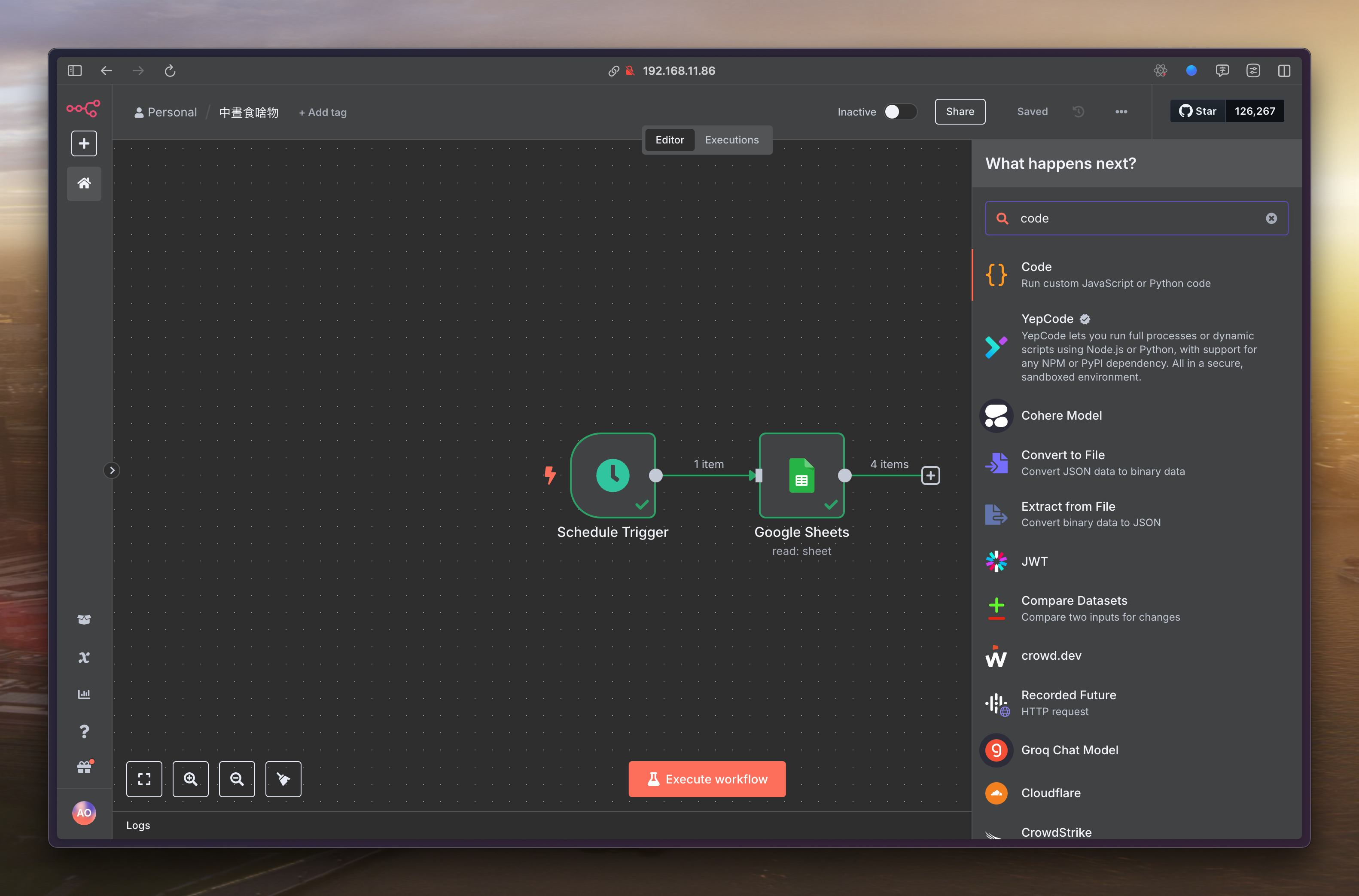Open the insights chart icon in sidebar

tap(84, 694)
